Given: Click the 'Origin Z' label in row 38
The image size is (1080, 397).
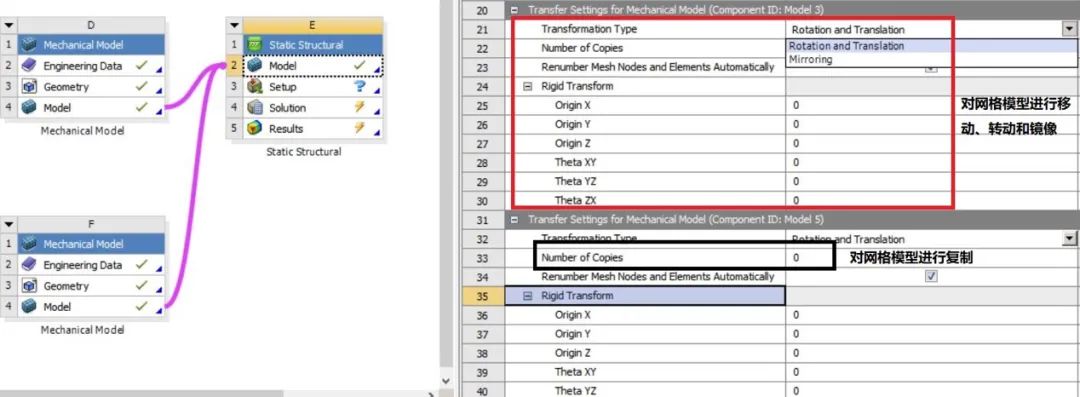Looking at the screenshot, I should tap(572, 353).
